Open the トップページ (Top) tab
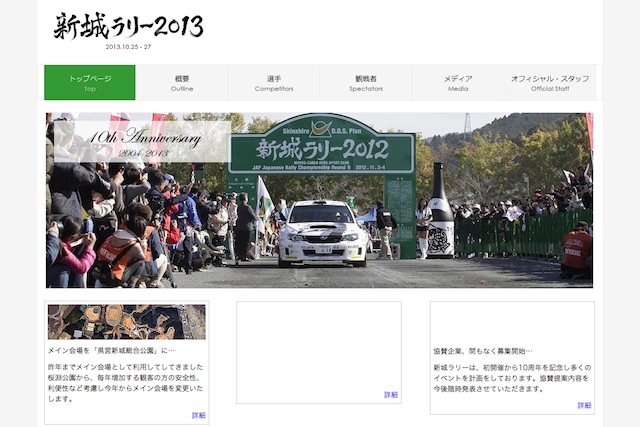Image resolution: width=640 pixels, height=427 pixels. tap(89, 83)
